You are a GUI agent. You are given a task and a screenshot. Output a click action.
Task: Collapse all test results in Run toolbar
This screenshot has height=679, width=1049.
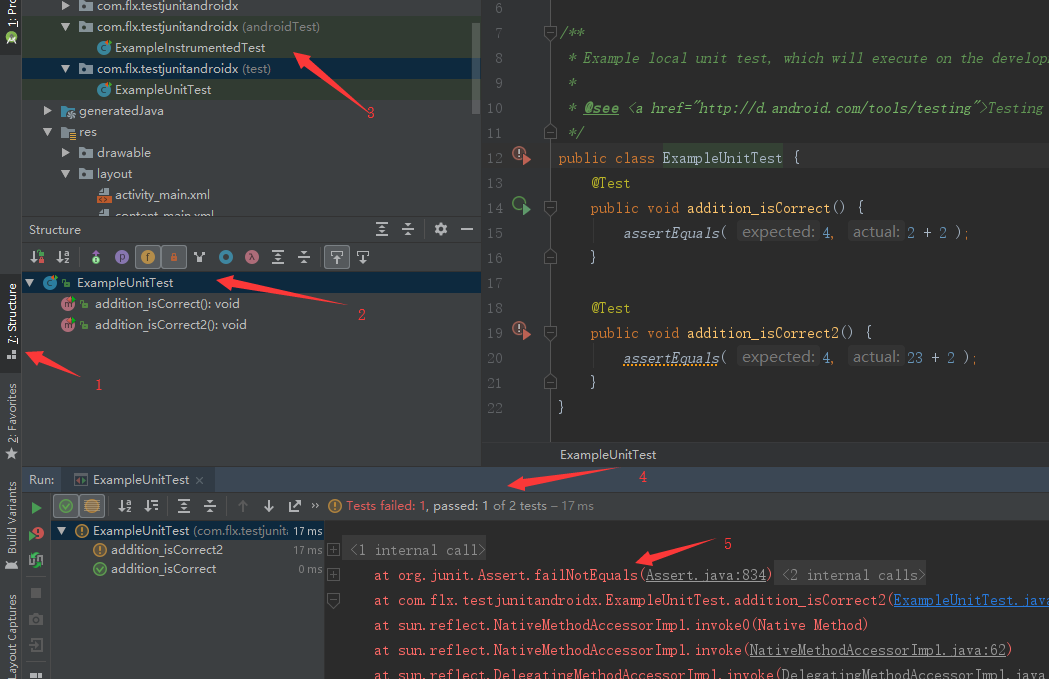click(210, 506)
